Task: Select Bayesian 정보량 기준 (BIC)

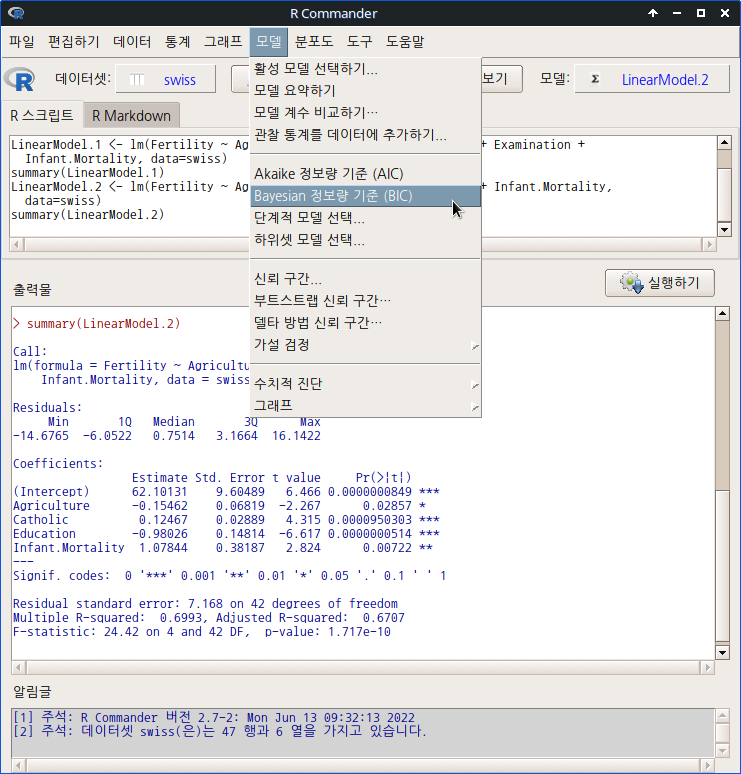Action: click(365, 196)
